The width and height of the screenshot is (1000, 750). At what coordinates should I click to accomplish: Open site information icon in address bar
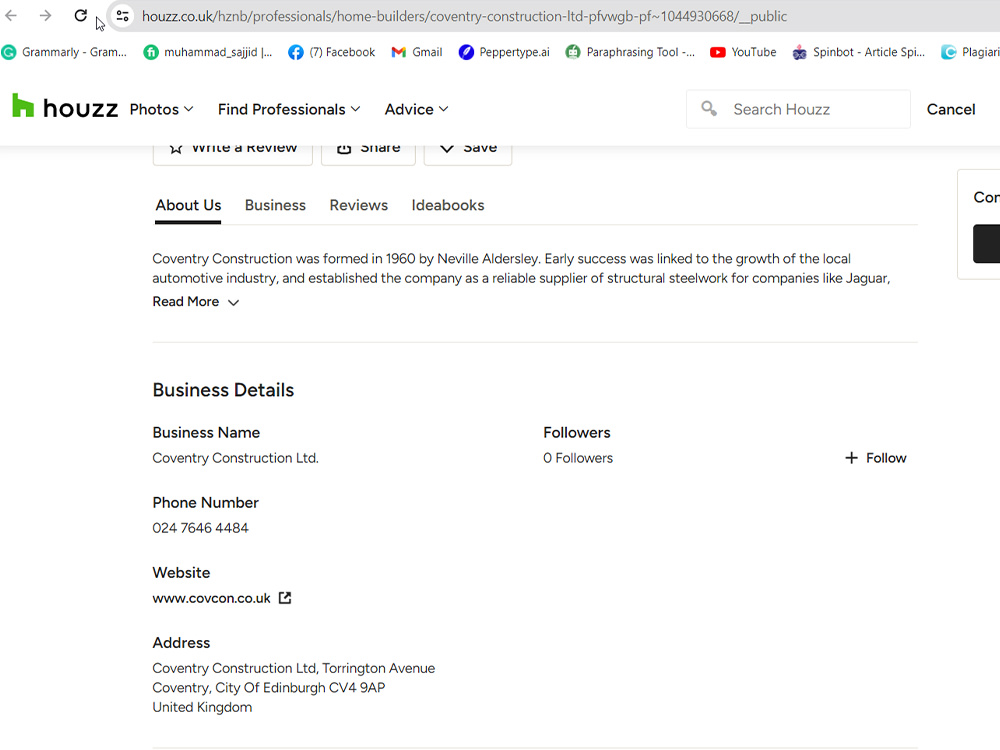pyautogui.click(x=122, y=16)
